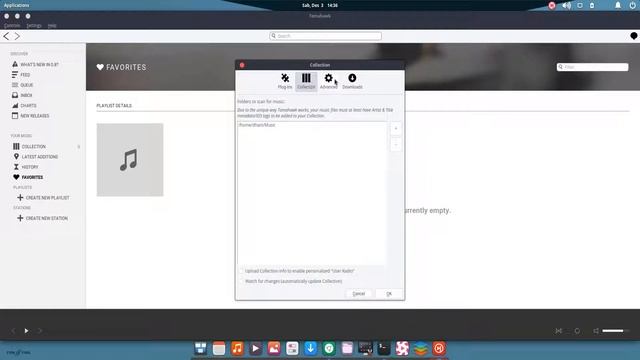Click the playlist cover music note thumbnail
Image resolution: width=640 pixels, height=360 pixels.
click(130, 160)
